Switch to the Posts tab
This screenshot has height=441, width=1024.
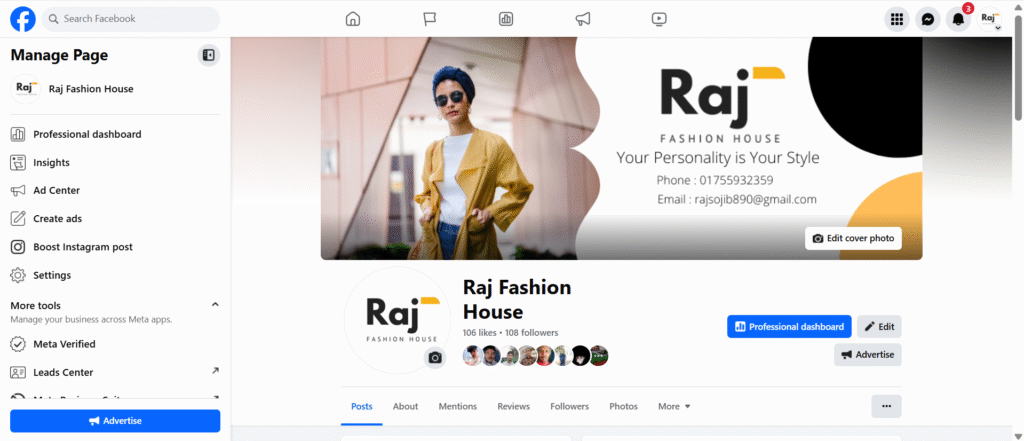point(362,406)
